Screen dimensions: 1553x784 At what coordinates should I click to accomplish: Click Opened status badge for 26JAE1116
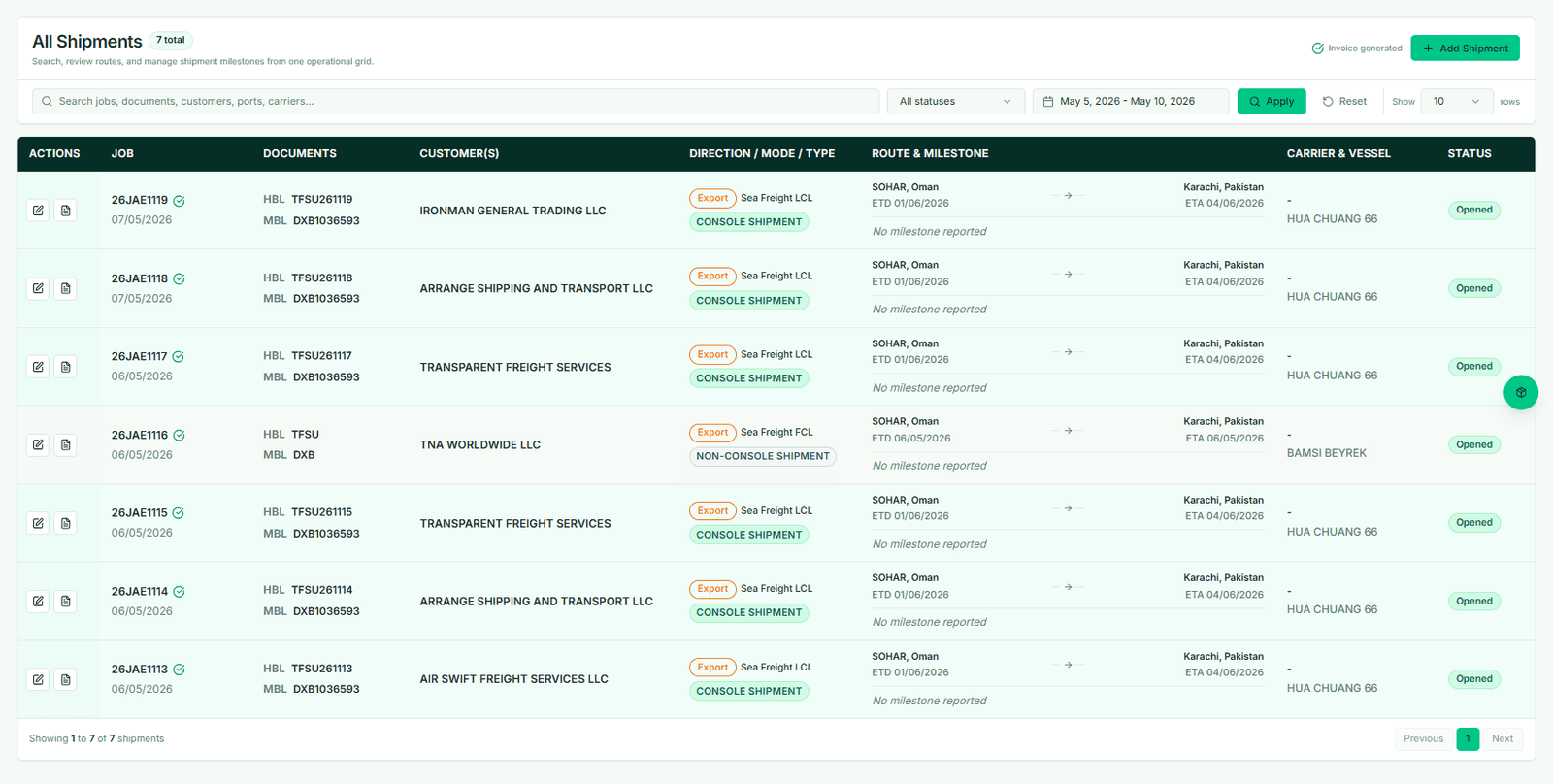[x=1474, y=444]
